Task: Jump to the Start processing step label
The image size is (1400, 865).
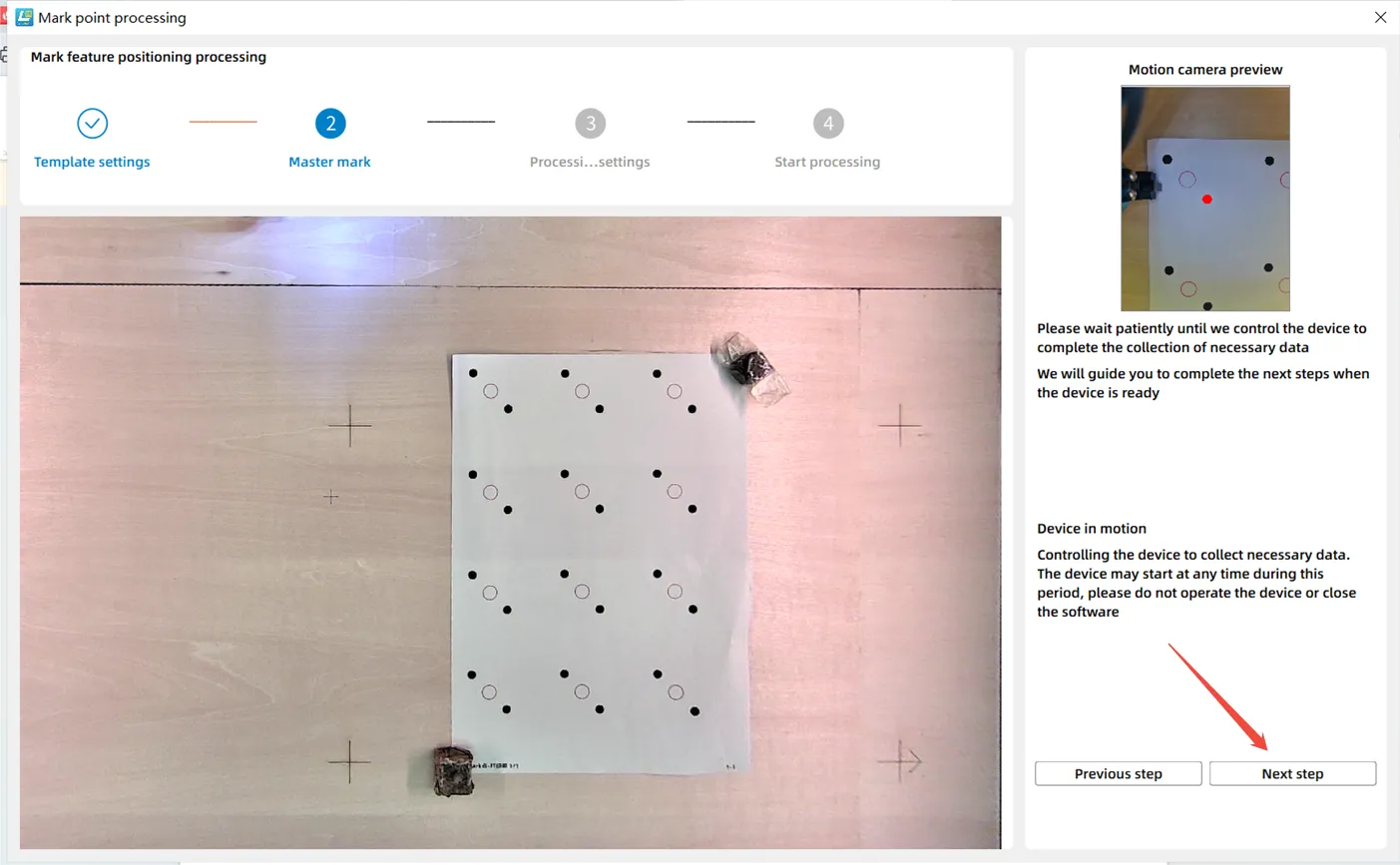Action: (827, 162)
